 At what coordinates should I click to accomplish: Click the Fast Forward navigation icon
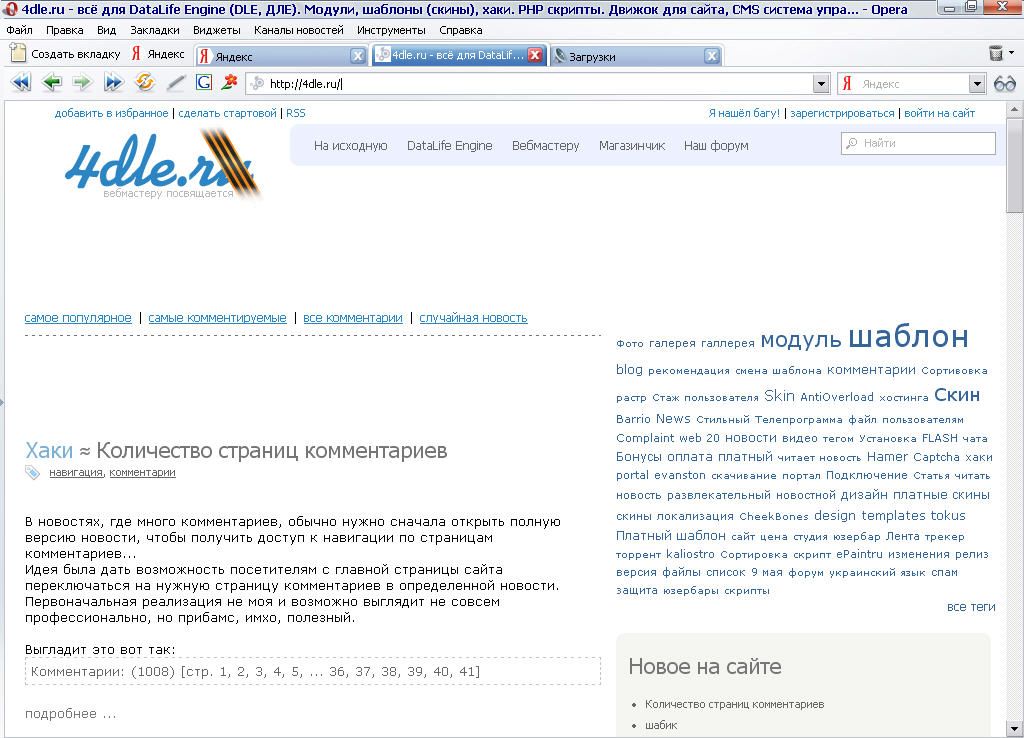pos(113,83)
